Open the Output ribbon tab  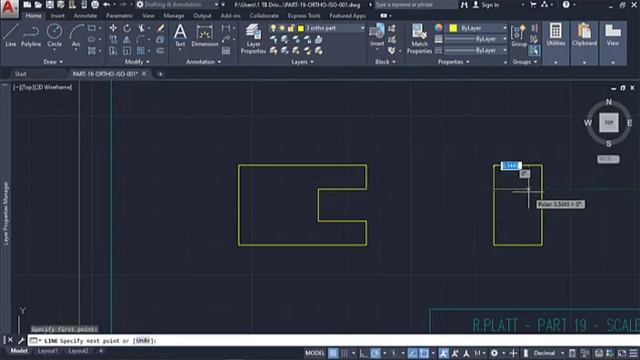coord(202,16)
